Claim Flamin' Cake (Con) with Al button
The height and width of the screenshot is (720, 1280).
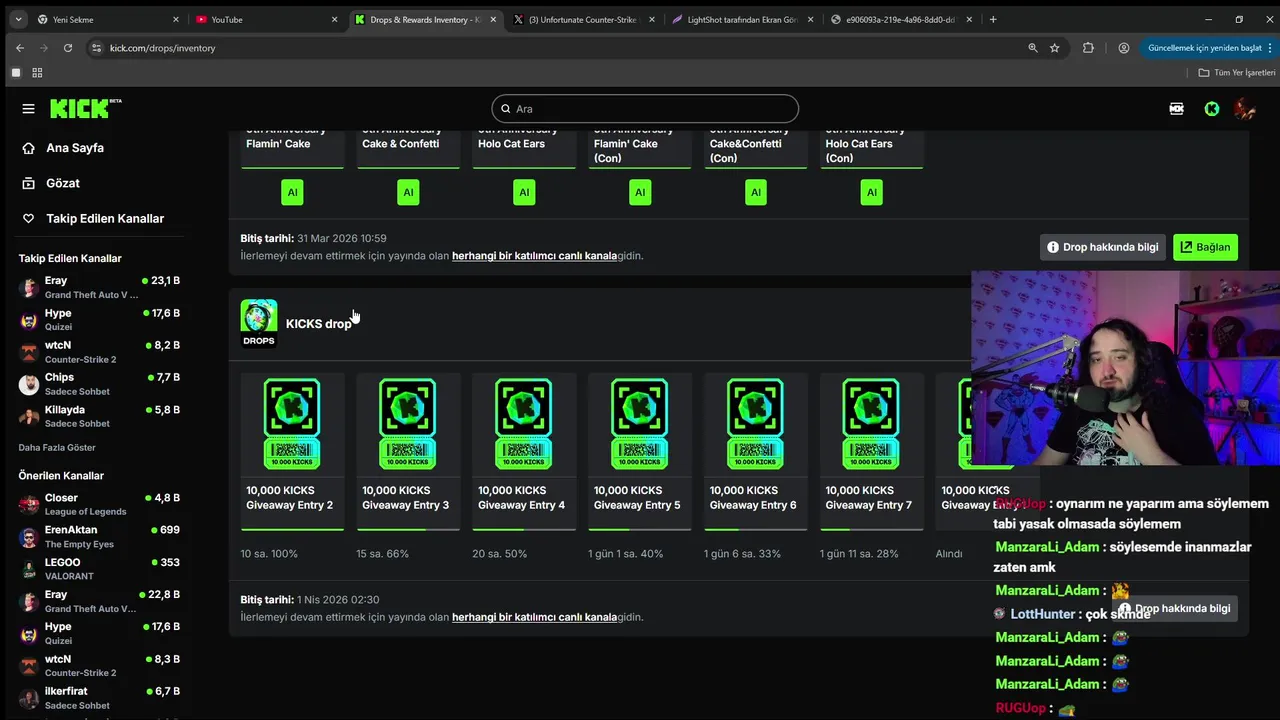point(640,192)
